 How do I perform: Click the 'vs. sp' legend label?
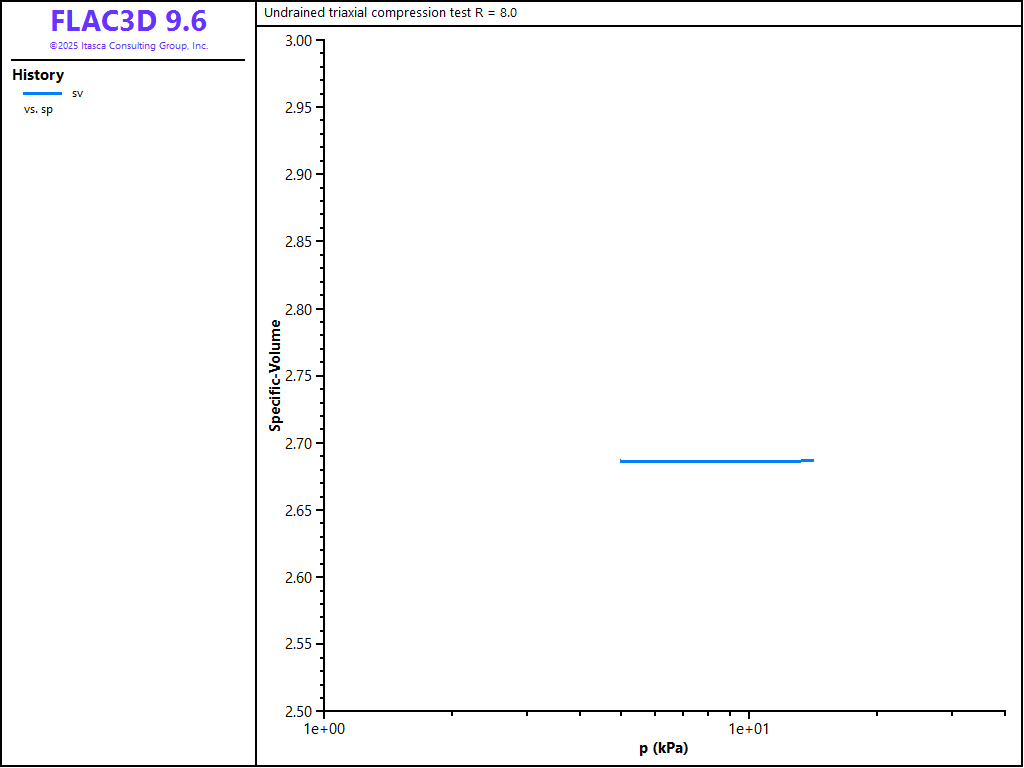click(38, 109)
